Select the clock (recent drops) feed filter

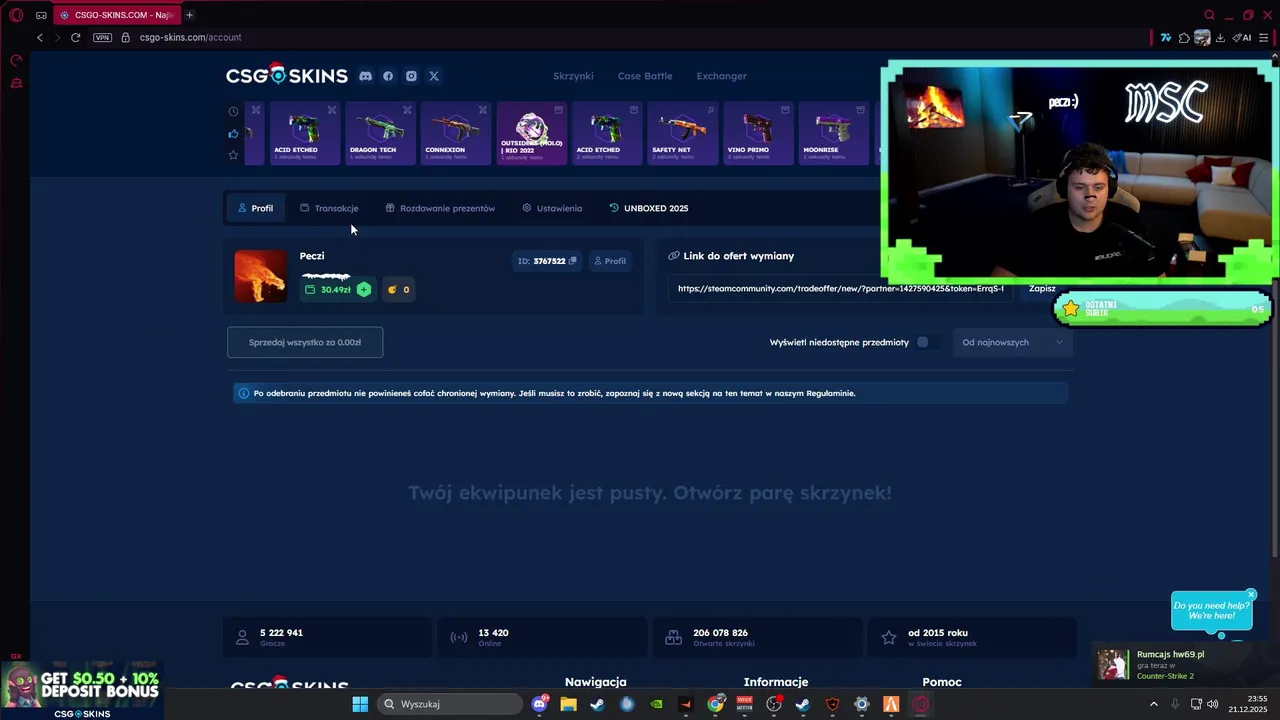233,112
